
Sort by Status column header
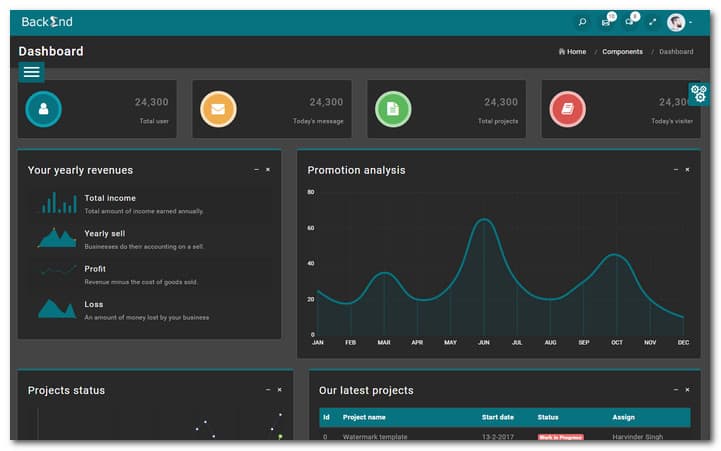coord(548,417)
